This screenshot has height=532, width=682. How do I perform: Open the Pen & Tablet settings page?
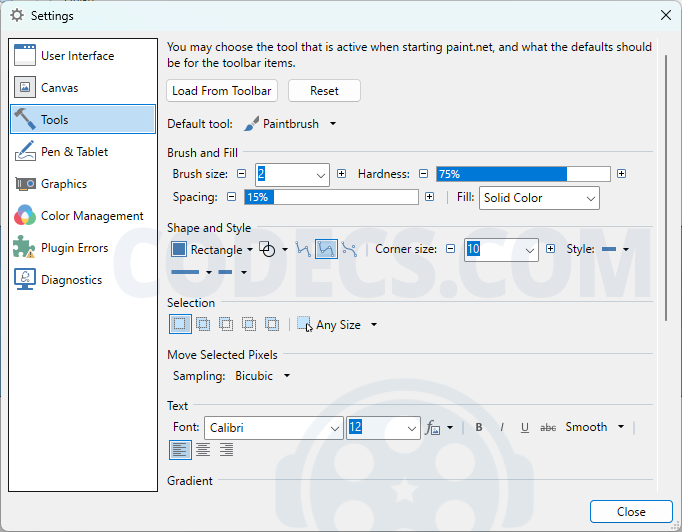click(83, 151)
